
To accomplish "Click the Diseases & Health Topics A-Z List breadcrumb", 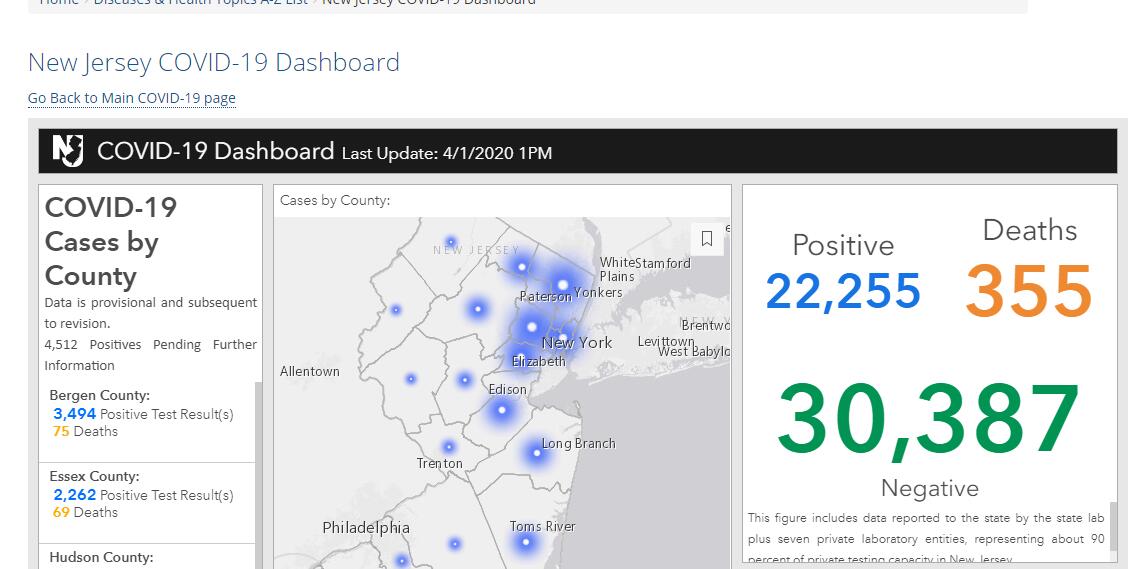I will tap(201, 2).
